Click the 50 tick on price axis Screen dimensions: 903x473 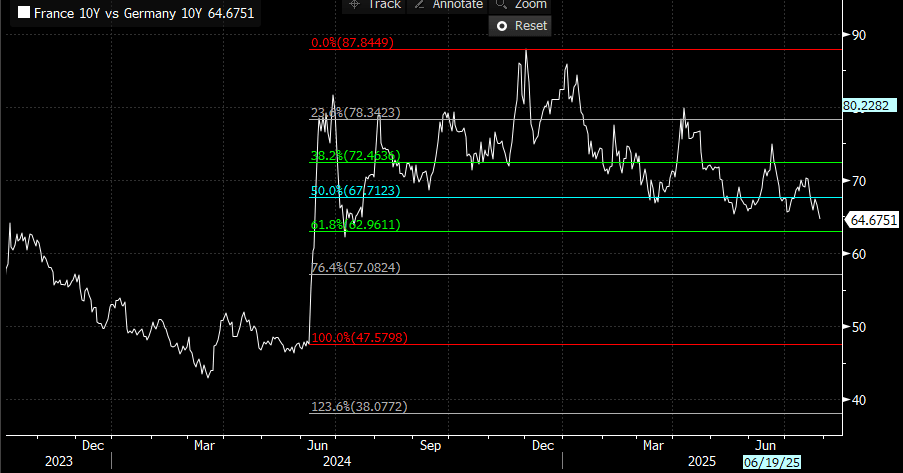coord(858,327)
